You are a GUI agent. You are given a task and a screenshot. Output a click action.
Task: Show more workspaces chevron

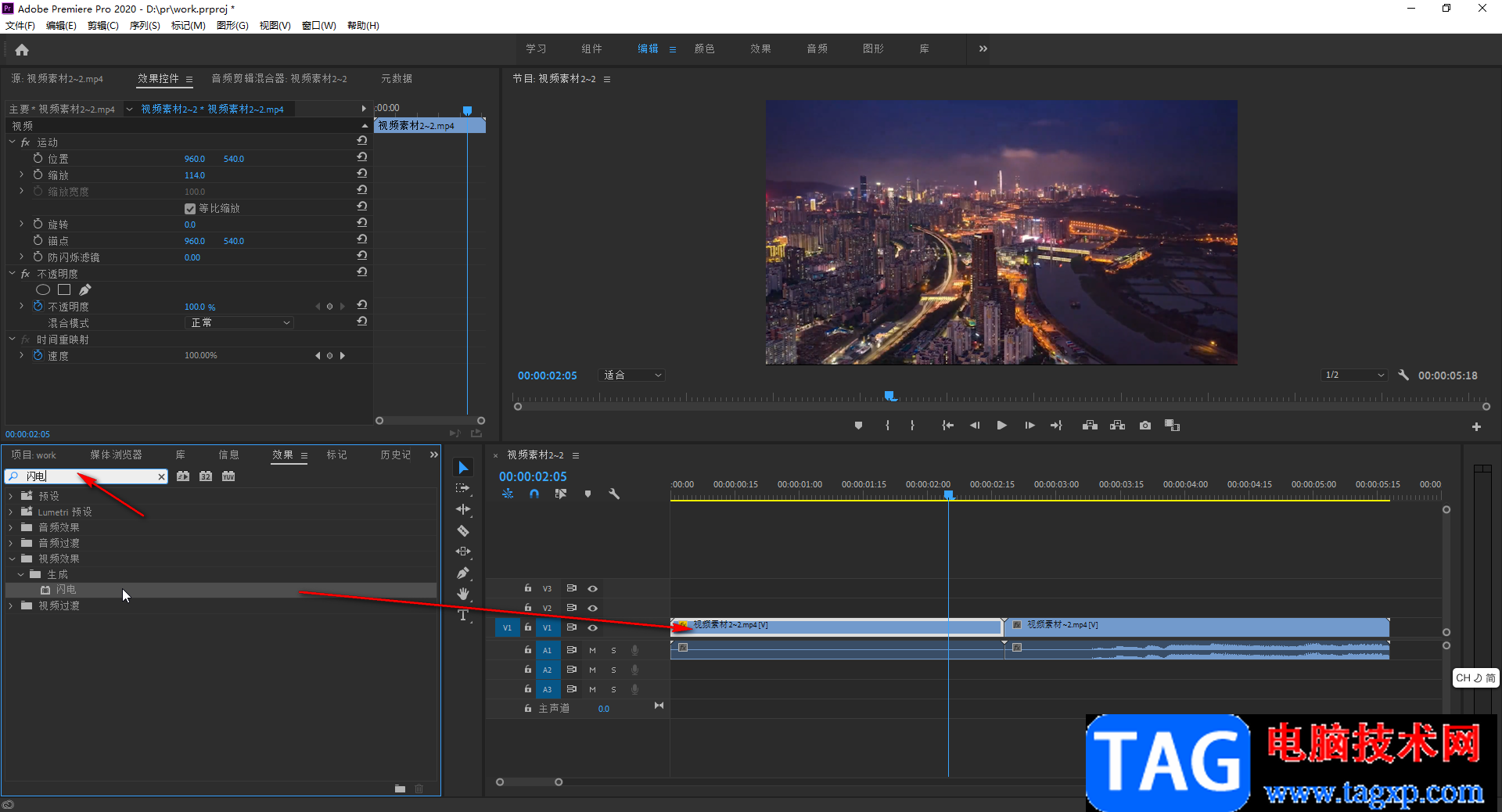point(983,49)
